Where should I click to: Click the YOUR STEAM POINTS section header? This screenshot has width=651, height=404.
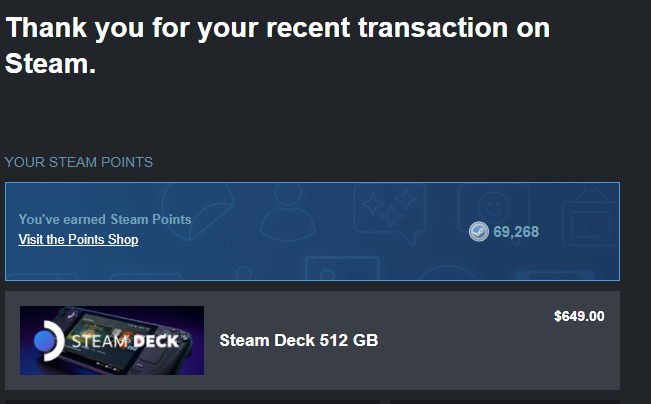(x=79, y=162)
